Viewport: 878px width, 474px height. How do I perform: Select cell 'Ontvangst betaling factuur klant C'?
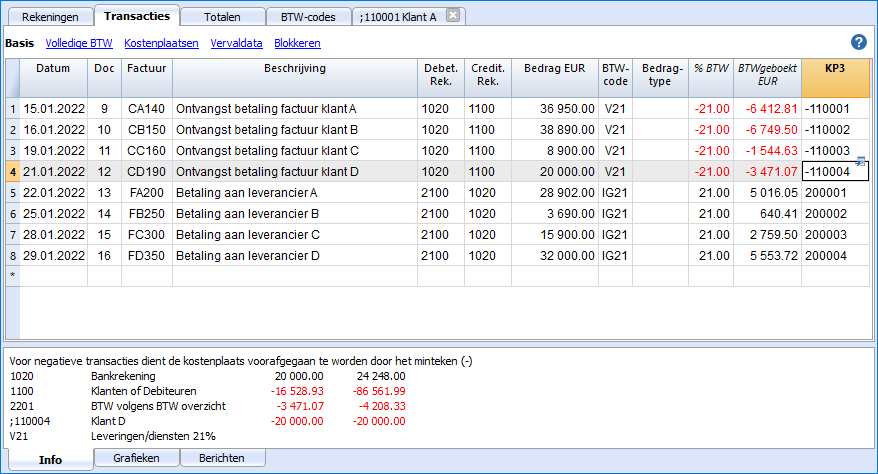pos(295,151)
